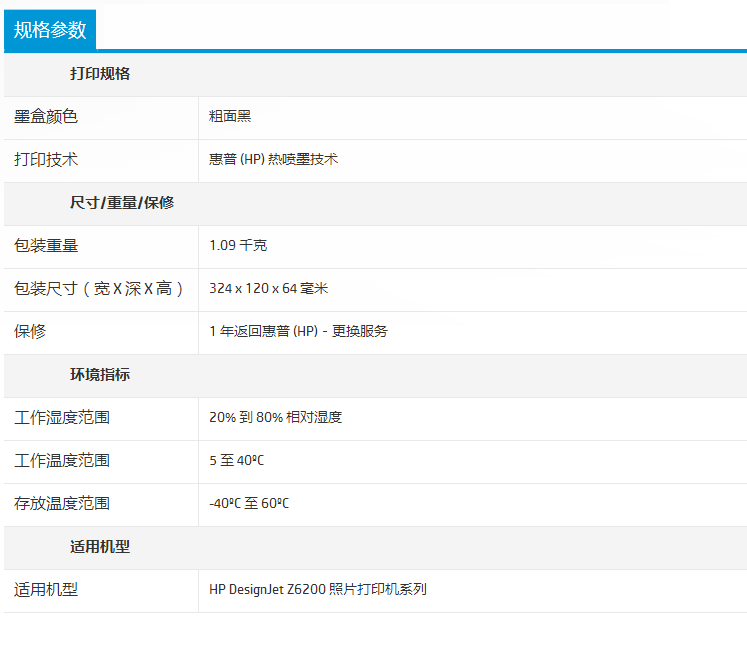
Task: Click the 包装重量 label
Action: coord(46,246)
